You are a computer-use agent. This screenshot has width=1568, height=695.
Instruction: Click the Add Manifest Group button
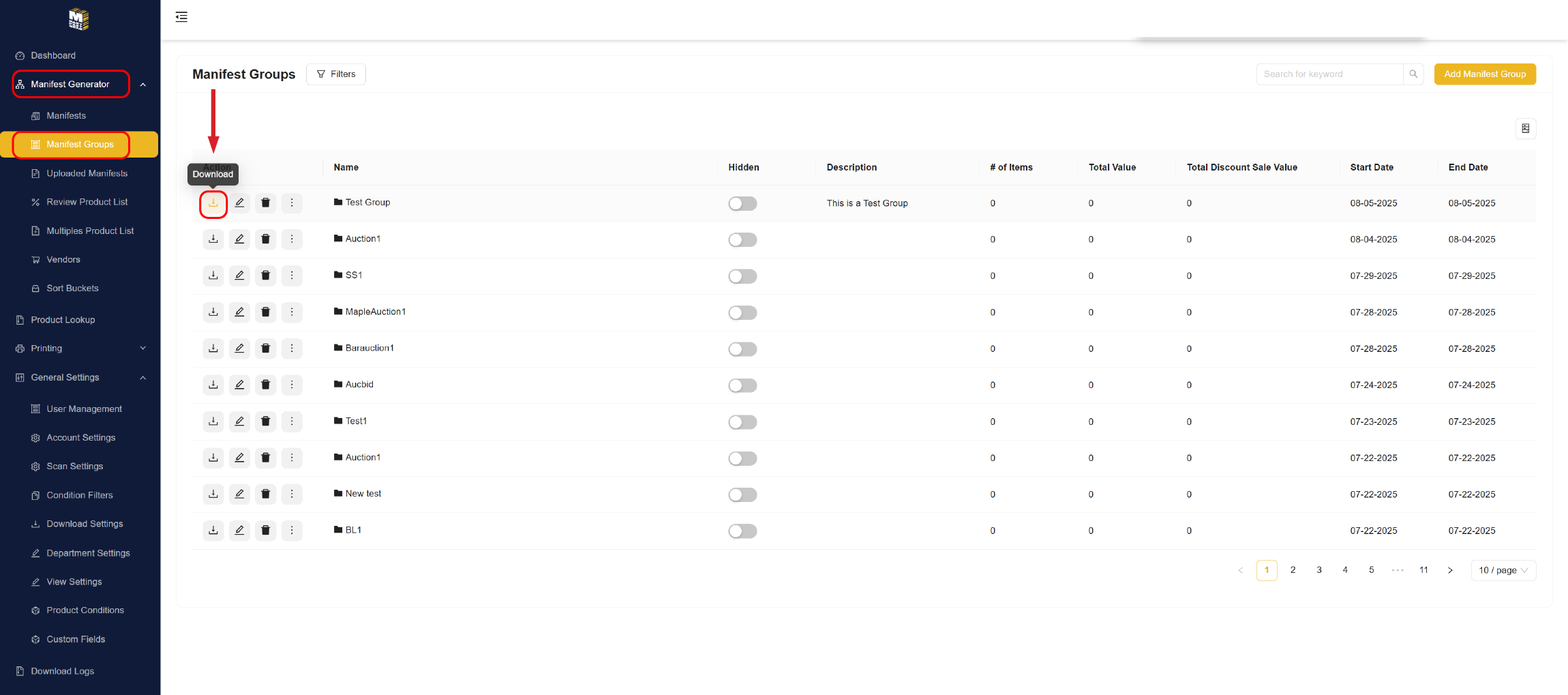point(1485,74)
